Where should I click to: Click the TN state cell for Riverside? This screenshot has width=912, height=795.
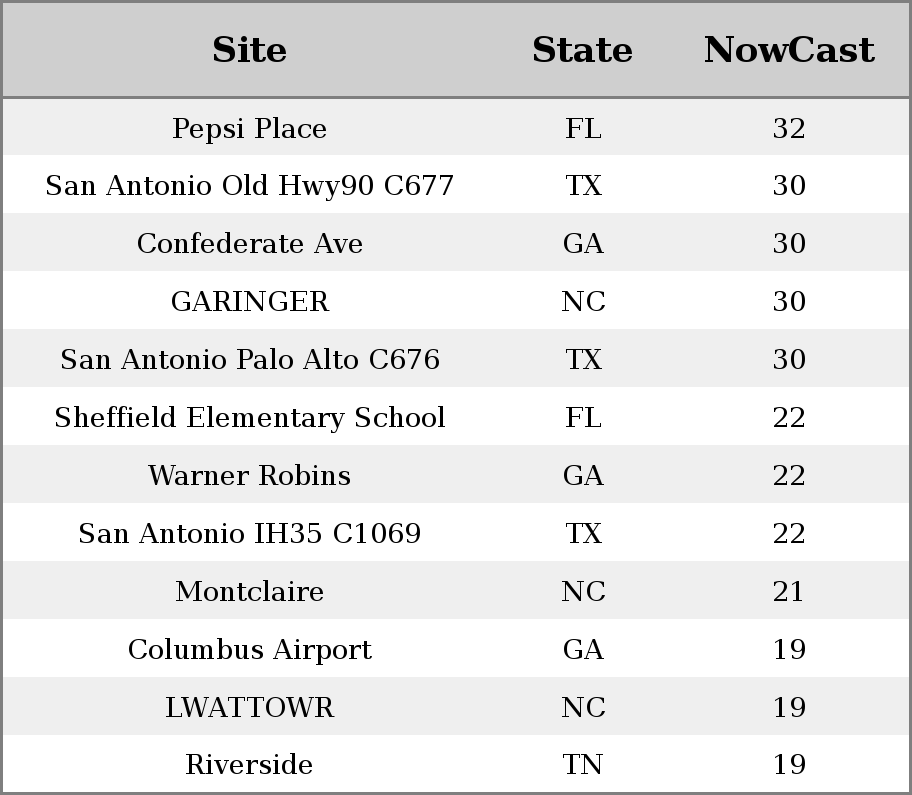coord(583,764)
